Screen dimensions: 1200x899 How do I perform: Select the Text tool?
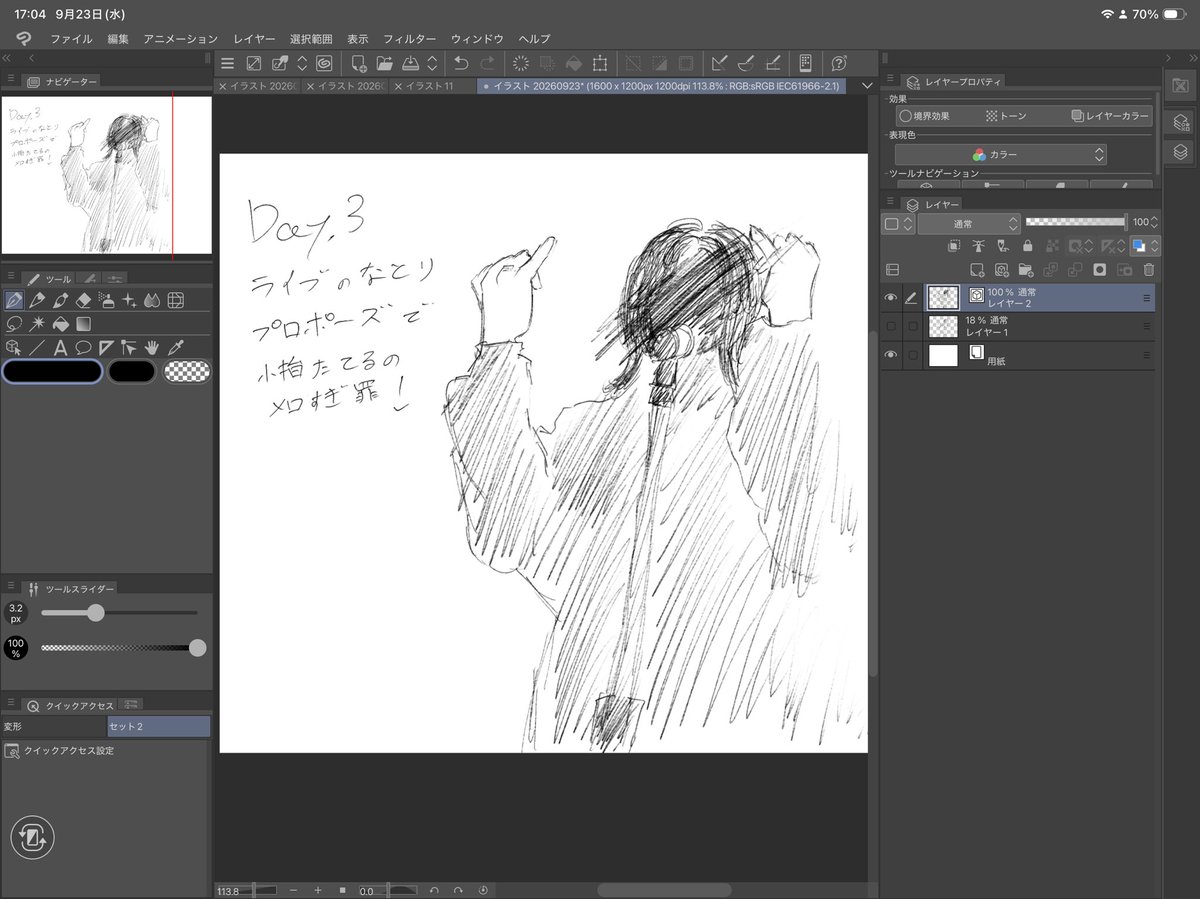[61, 348]
